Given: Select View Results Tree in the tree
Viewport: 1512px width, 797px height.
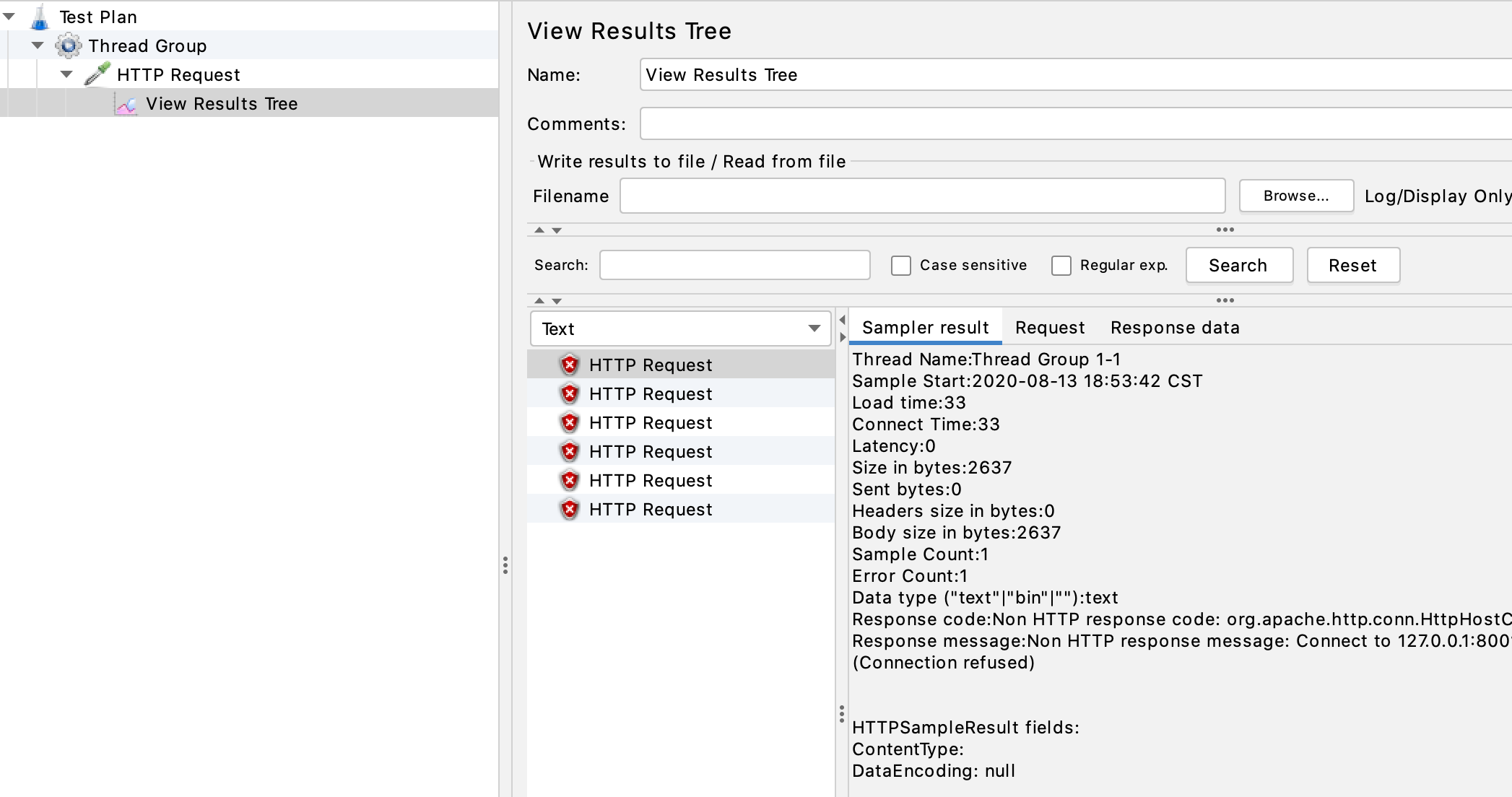Looking at the screenshot, I should (222, 104).
